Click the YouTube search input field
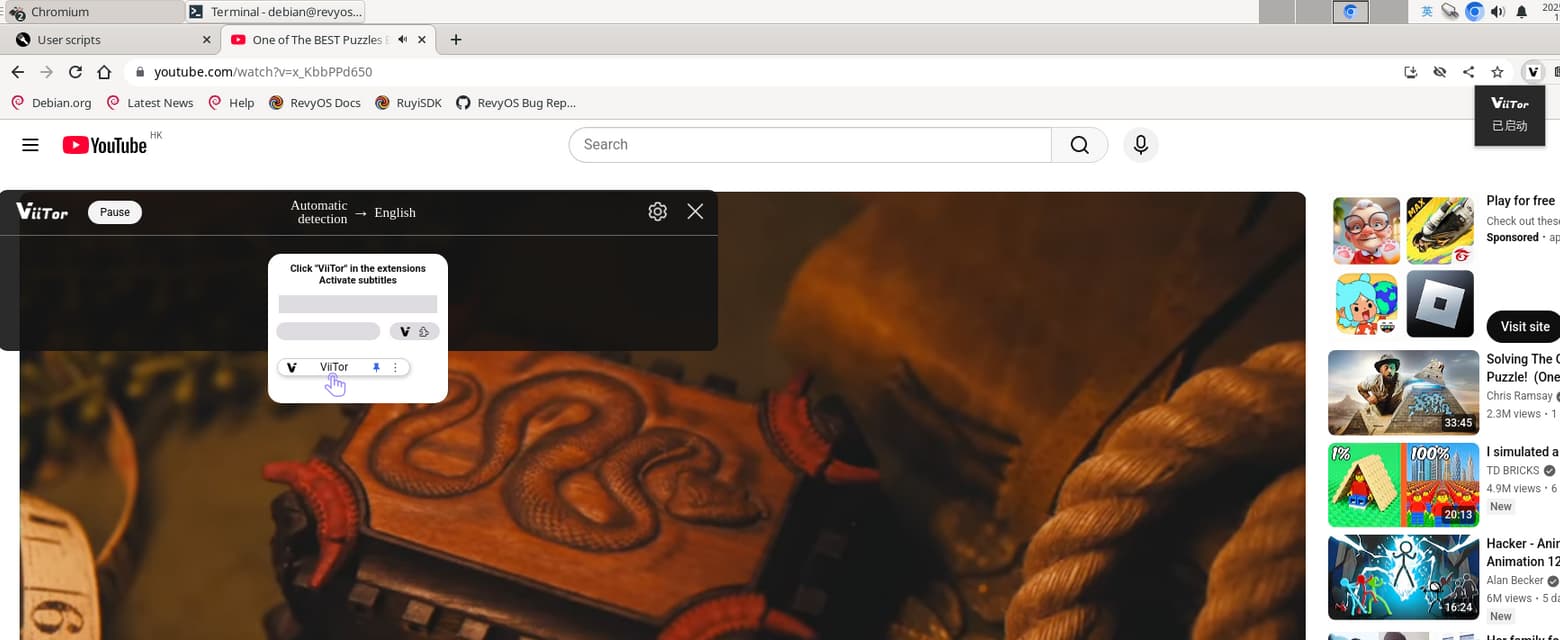This screenshot has width=1560, height=640. pyautogui.click(x=810, y=145)
